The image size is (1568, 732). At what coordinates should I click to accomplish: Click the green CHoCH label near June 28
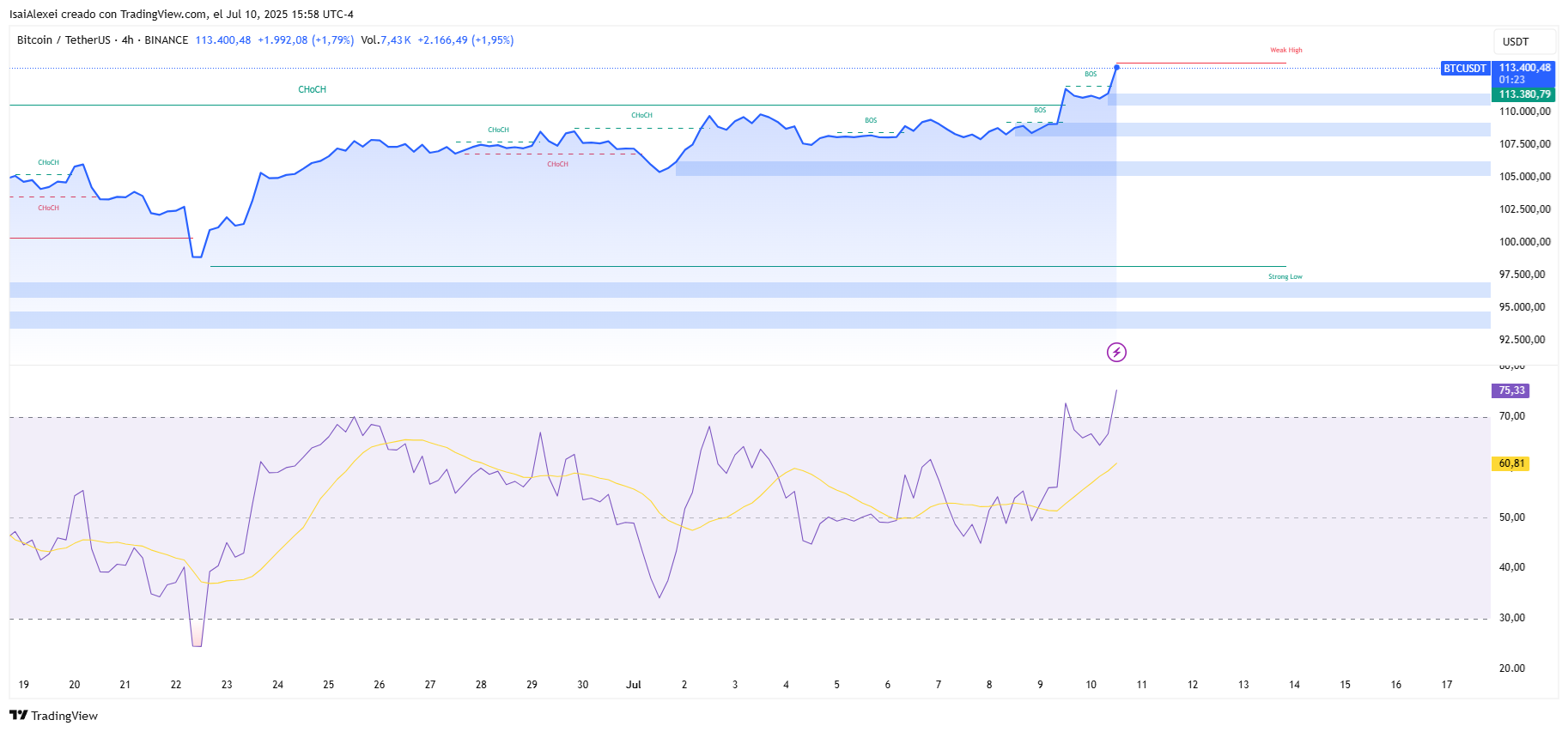[499, 130]
